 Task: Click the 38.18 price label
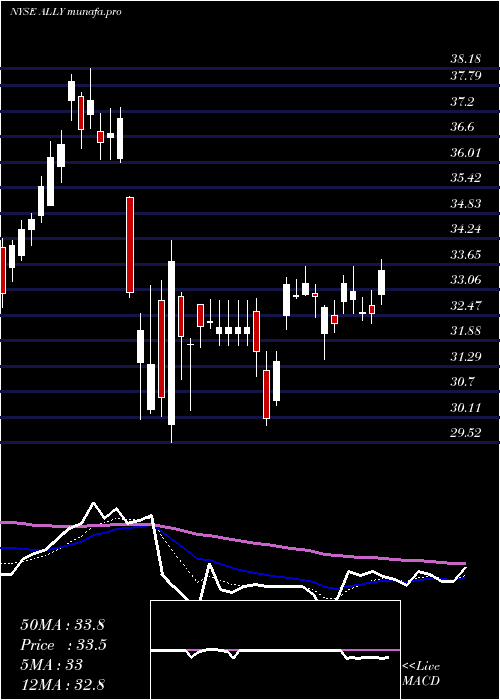(465, 58)
